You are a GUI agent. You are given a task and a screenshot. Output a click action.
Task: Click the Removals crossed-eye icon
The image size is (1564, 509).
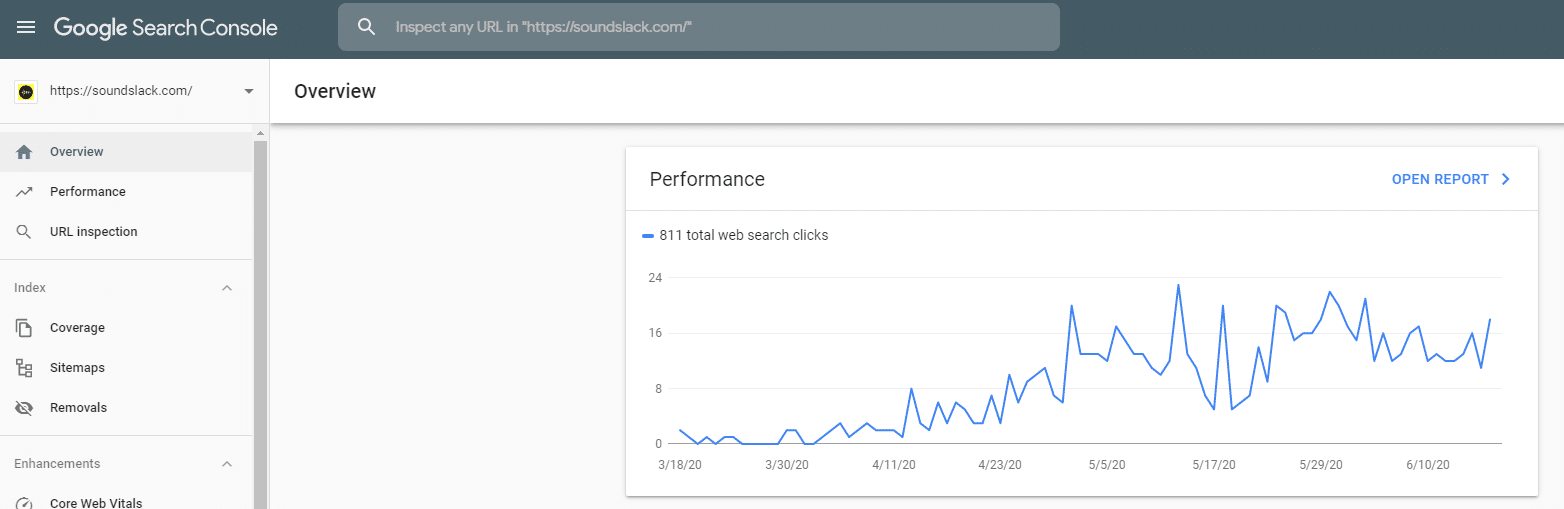pos(25,408)
